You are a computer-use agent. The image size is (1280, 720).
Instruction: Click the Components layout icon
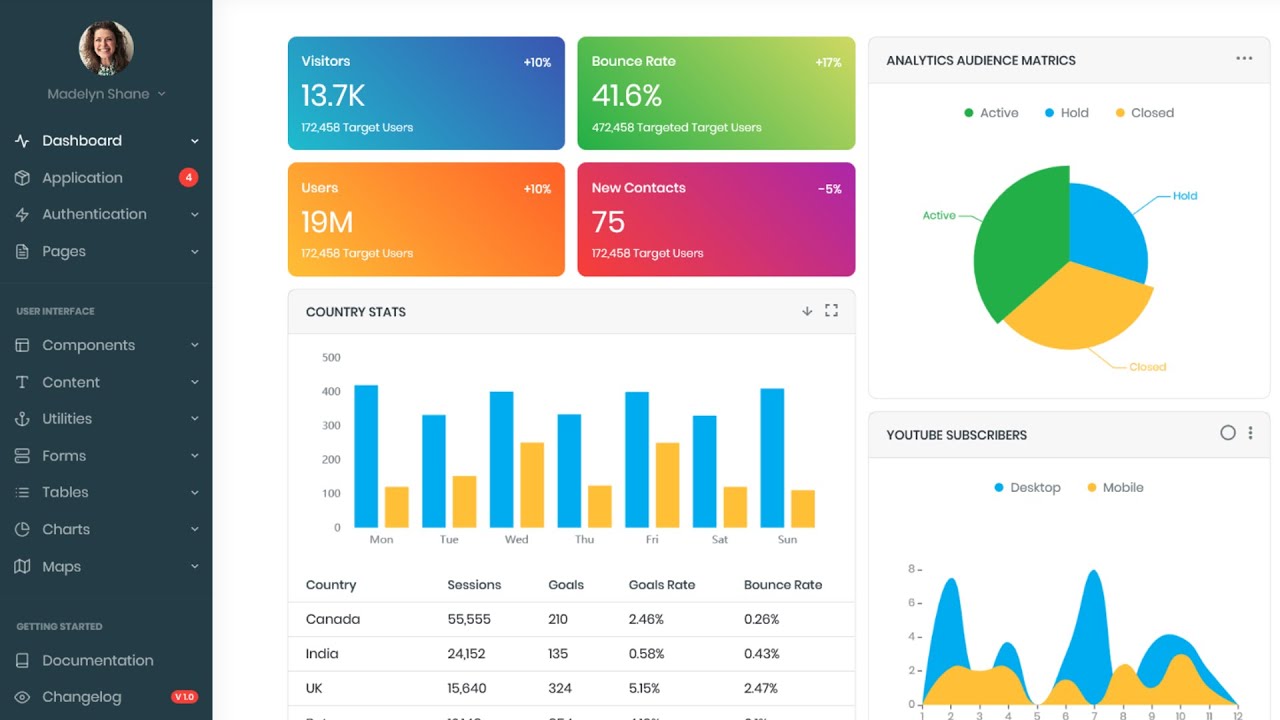(x=22, y=345)
